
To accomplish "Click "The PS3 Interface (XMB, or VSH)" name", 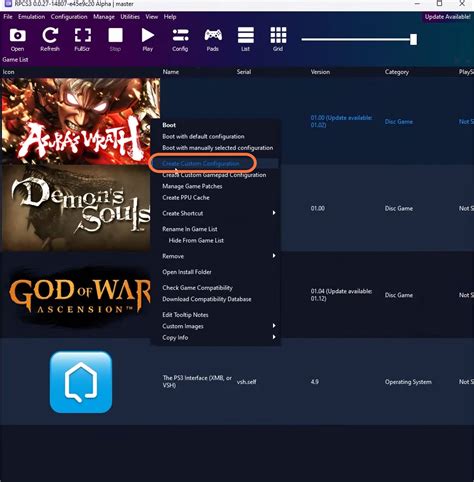I will (x=197, y=382).
